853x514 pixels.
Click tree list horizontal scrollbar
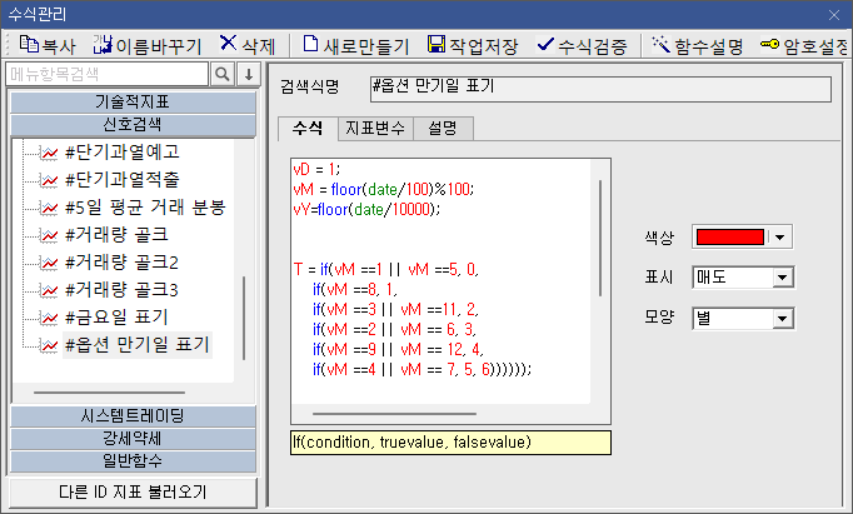point(109,392)
